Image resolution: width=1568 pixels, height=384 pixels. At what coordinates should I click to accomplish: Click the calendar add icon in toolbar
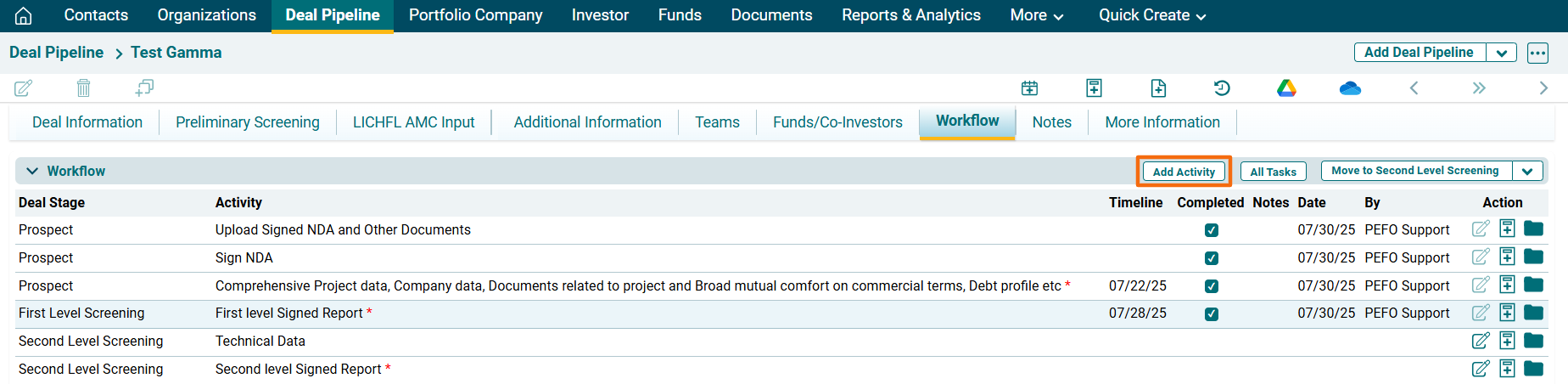click(x=1029, y=88)
